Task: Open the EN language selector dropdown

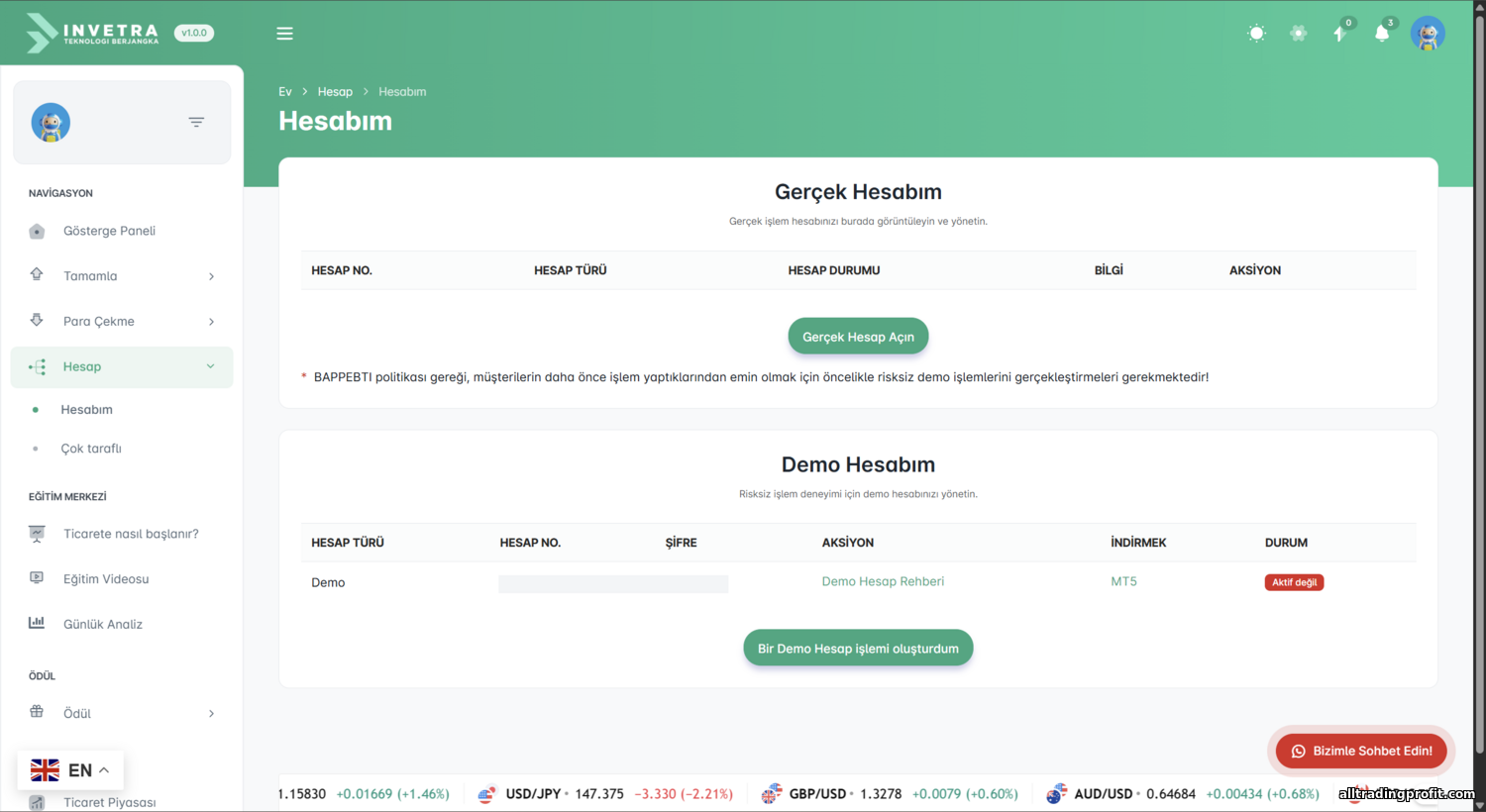Action: coord(70,770)
